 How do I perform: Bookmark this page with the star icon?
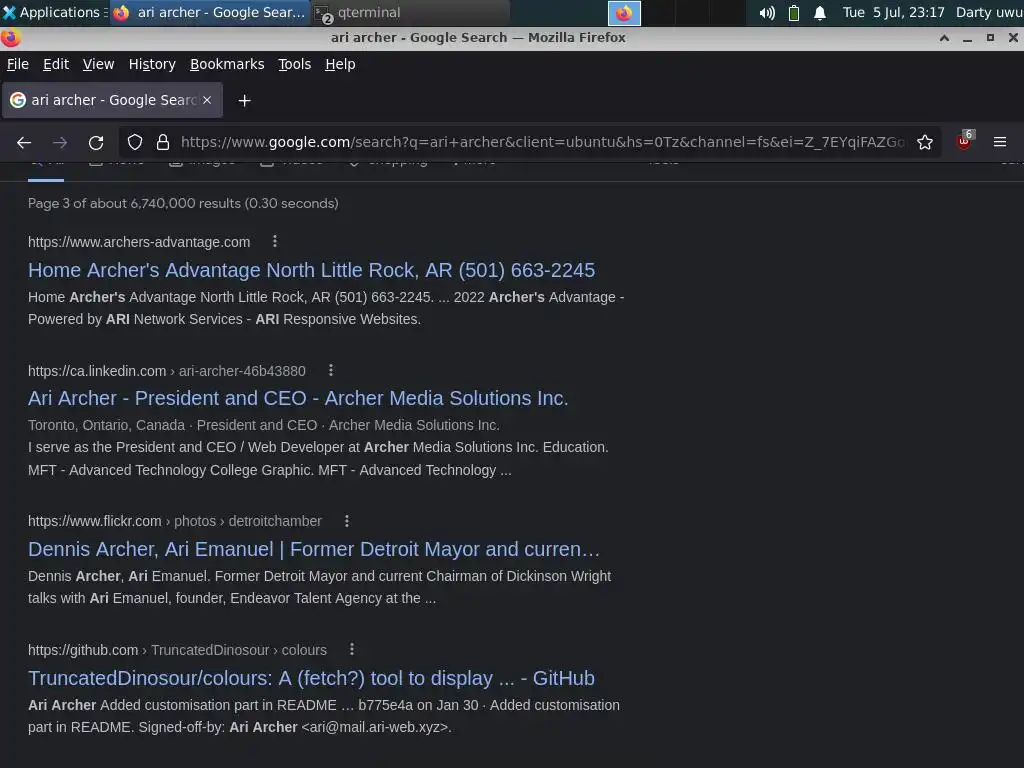click(925, 142)
